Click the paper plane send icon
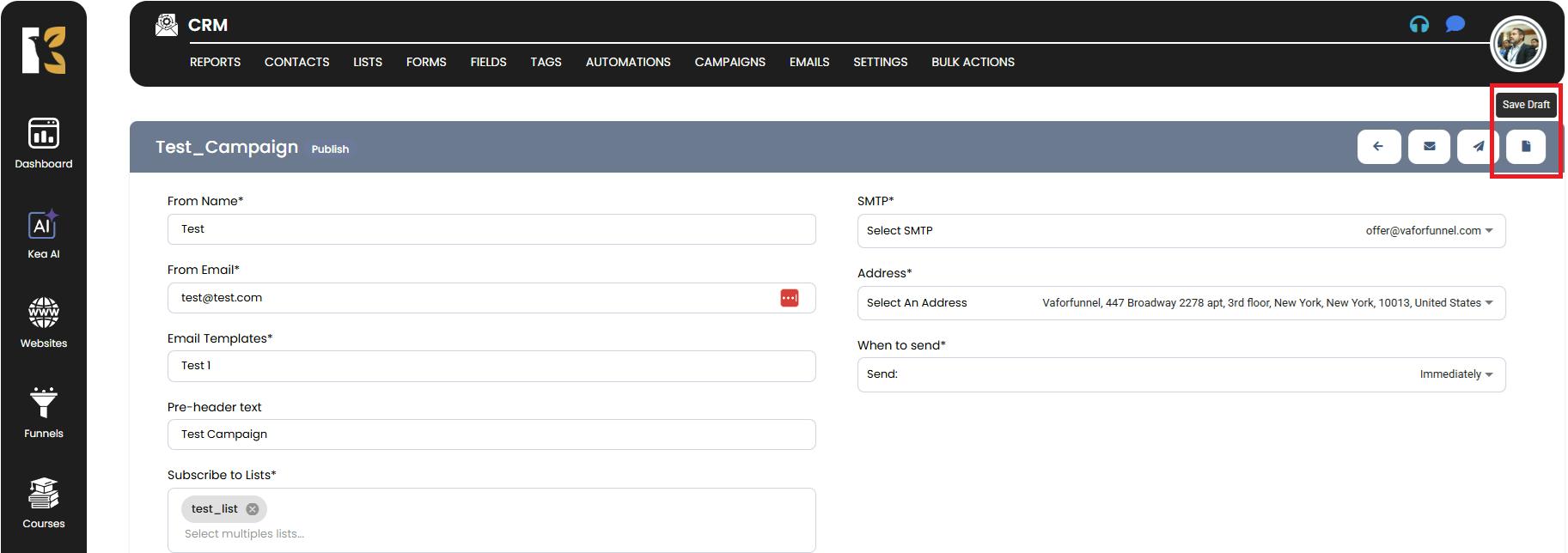 pyautogui.click(x=1478, y=147)
